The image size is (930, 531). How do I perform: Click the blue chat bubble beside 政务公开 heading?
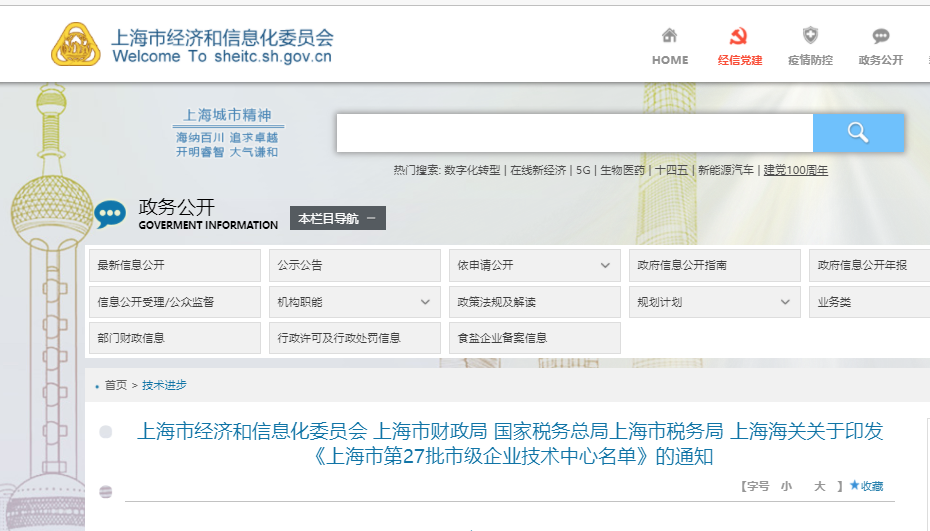[x=110, y=213]
